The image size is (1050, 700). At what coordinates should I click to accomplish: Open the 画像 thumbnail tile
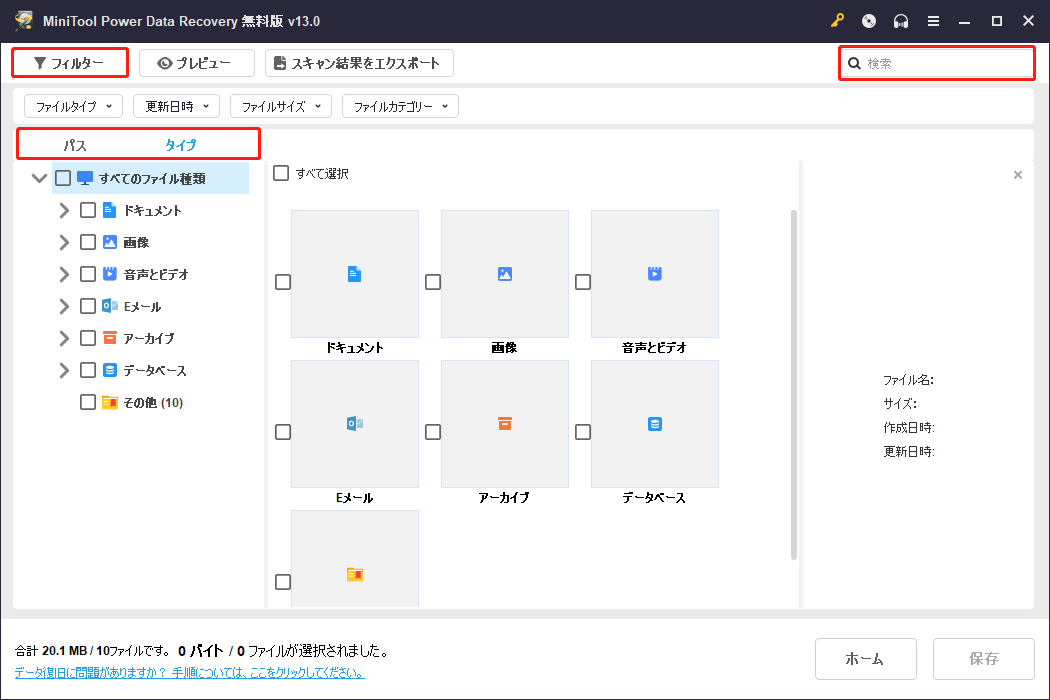505,274
